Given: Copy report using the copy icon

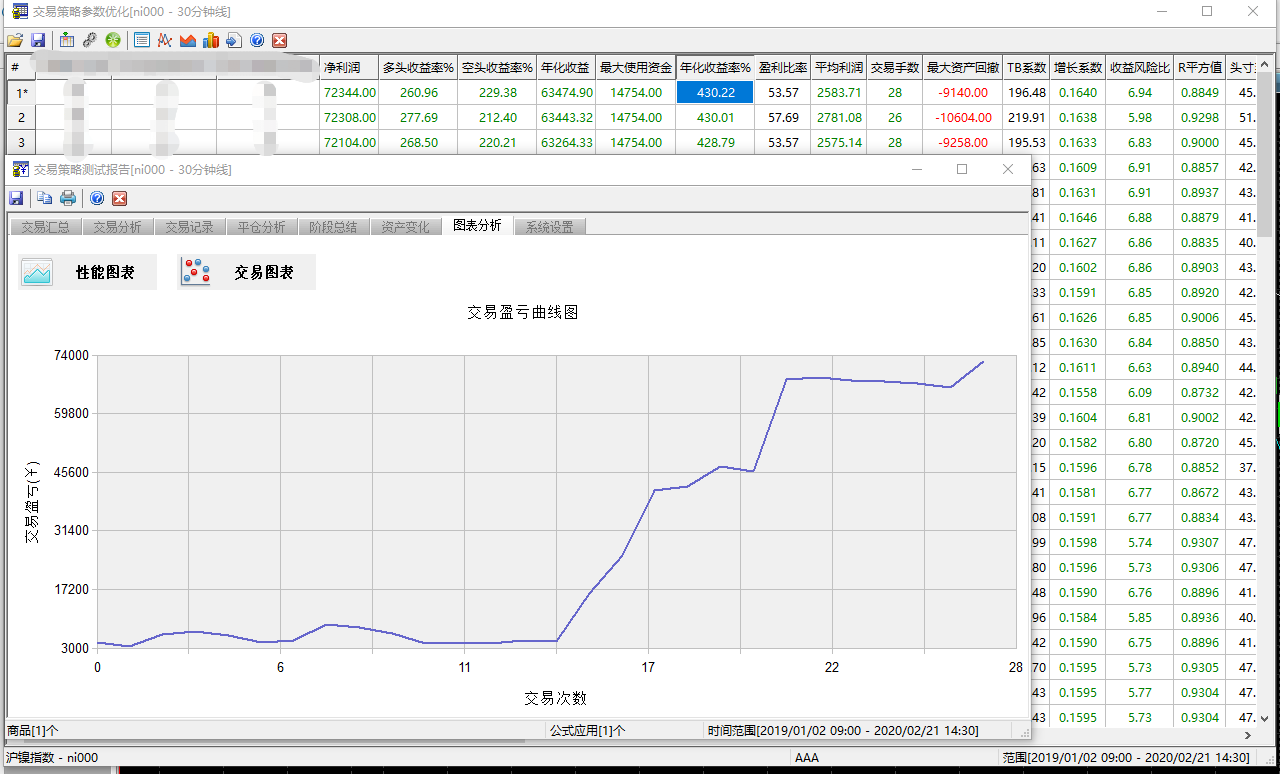Looking at the screenshot, I should [45, 198].
